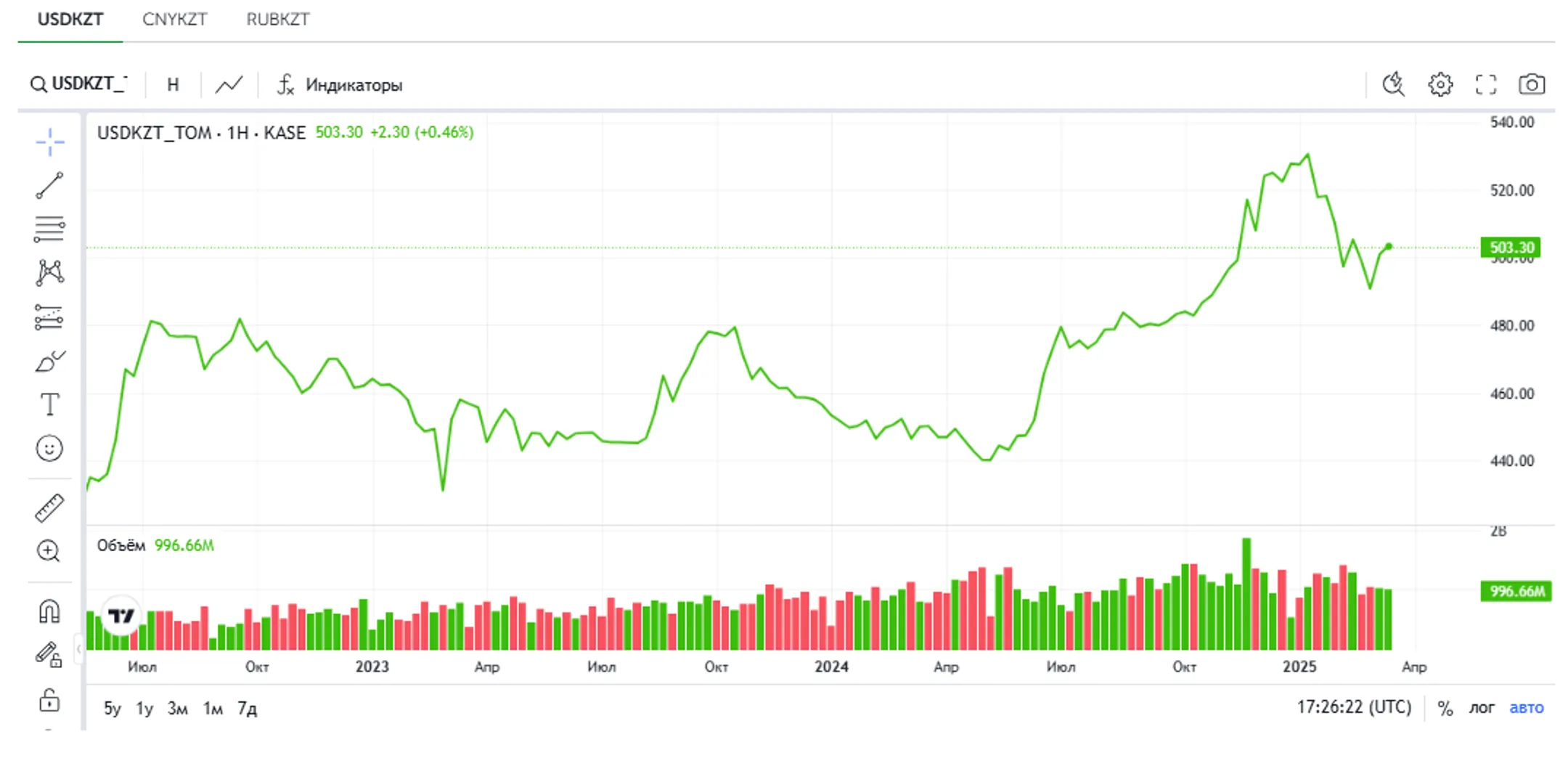Select the ruler measure tool
This screenshot has height=758, width=1568.
tap(49, 508)
